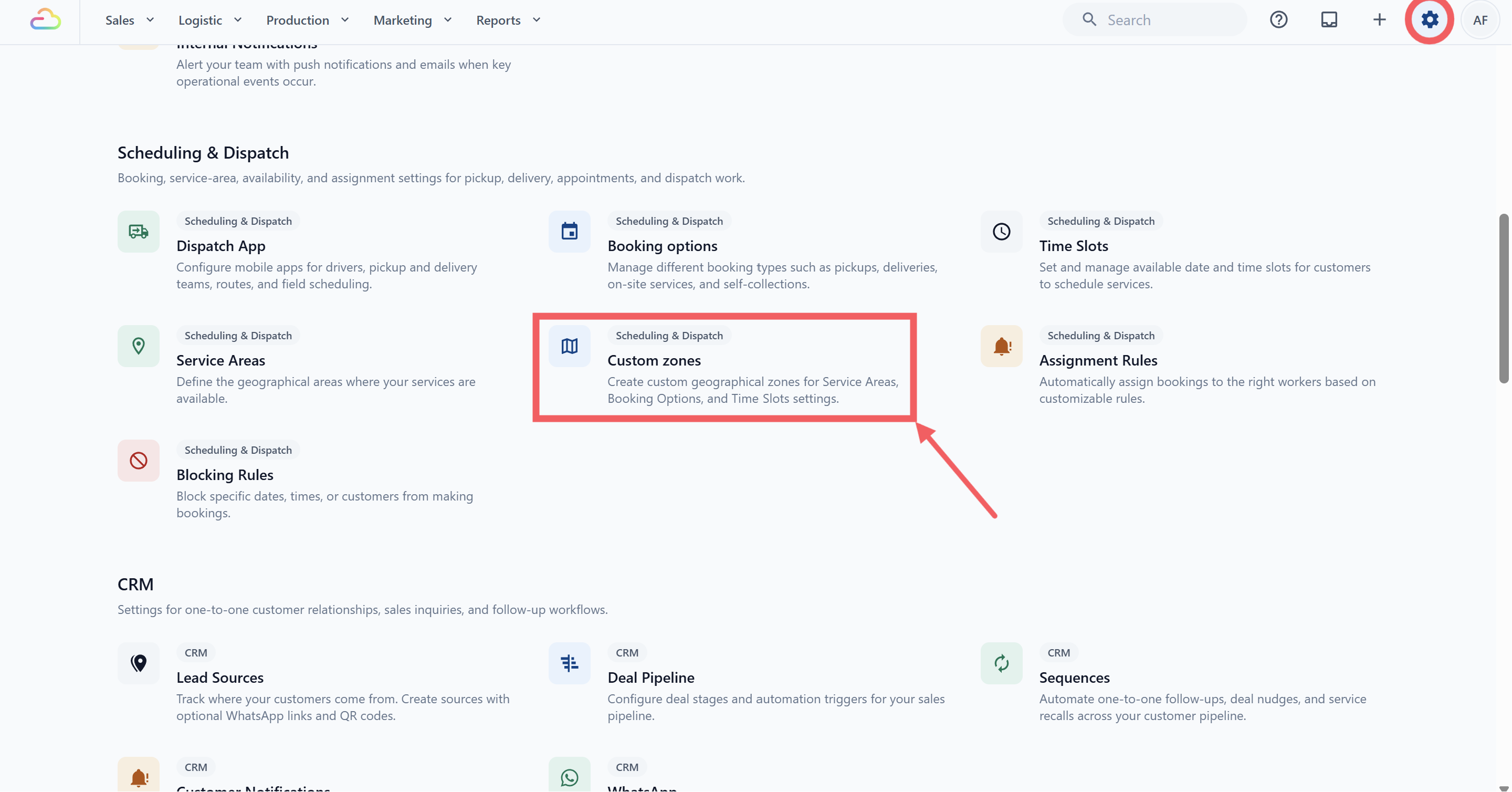
Task: Click the Dispatch App truck icon
Action: point(139,231)
